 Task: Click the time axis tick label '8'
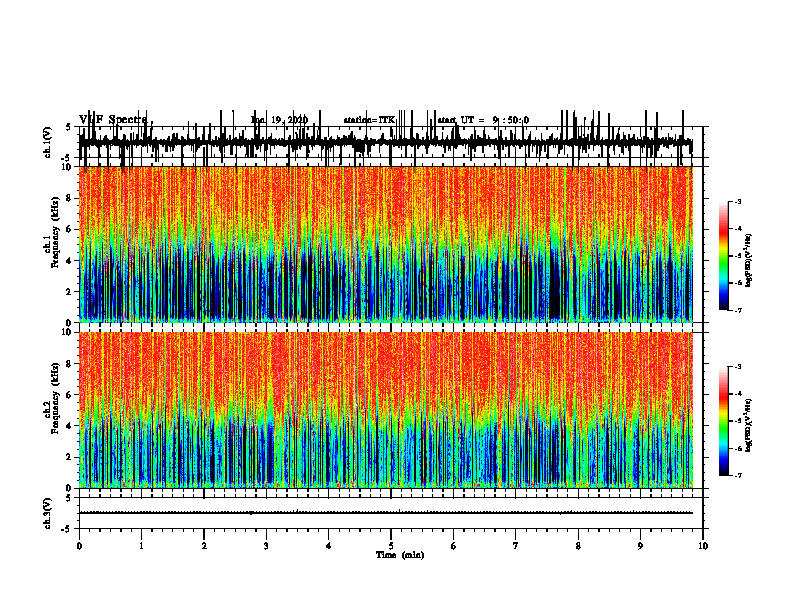[578, 546]
